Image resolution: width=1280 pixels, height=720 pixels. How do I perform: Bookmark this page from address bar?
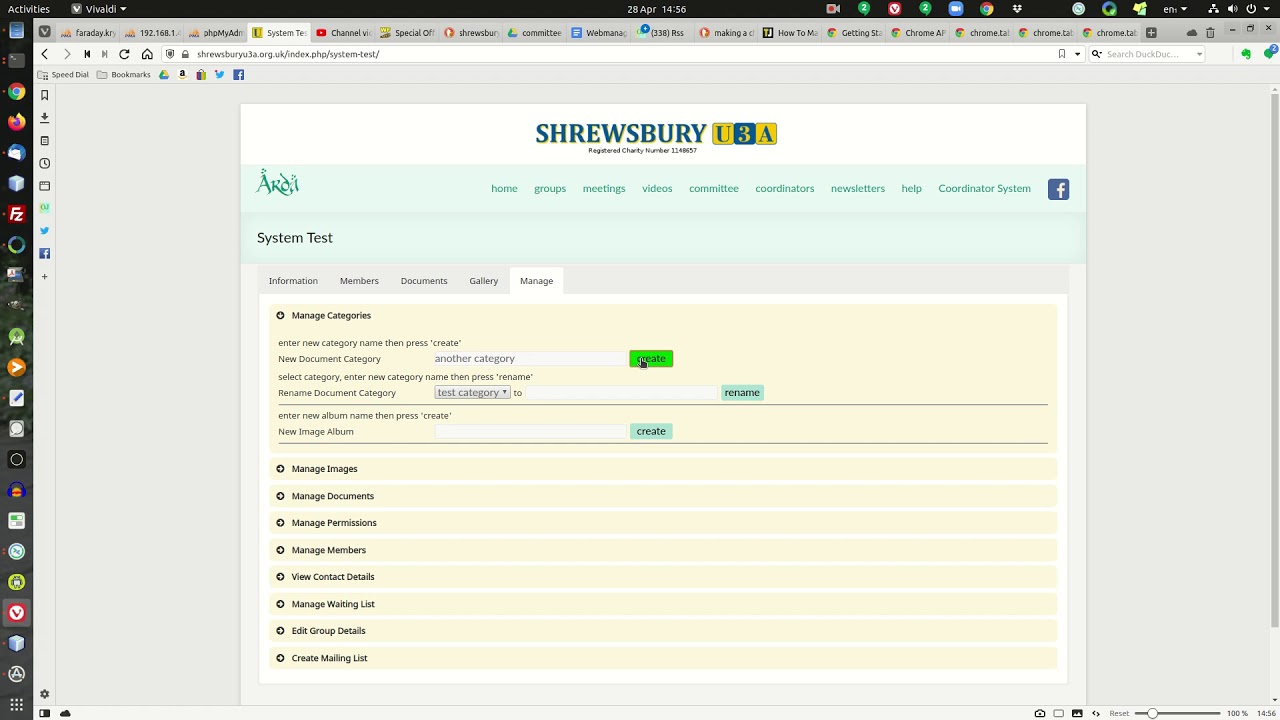tap(1062, 54)
